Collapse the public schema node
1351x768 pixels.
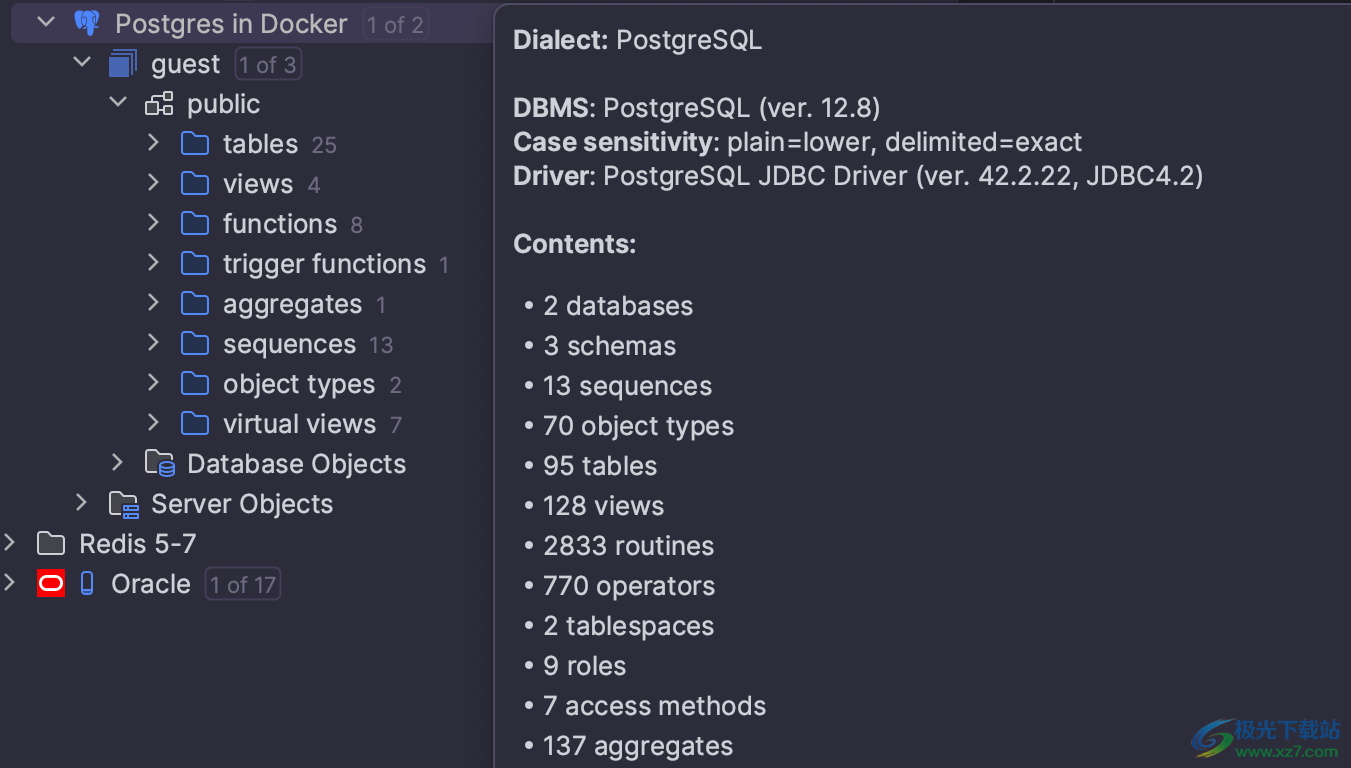tap(118, 102)
